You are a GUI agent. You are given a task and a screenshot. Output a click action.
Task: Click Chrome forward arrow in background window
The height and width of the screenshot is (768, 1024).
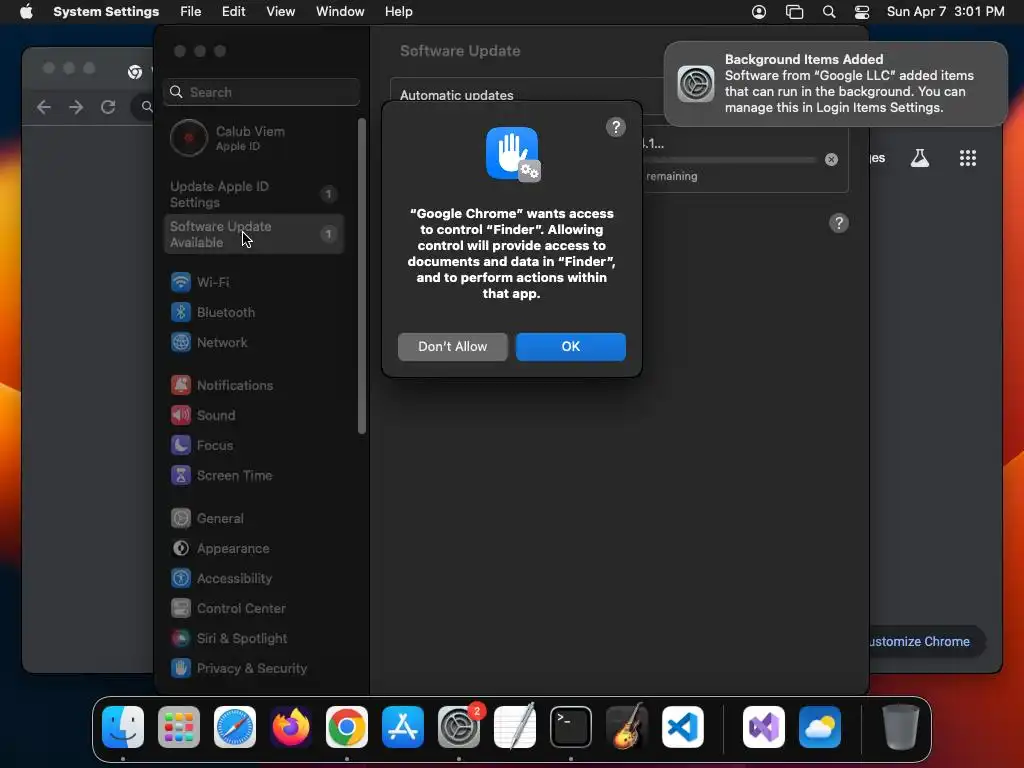76,107
